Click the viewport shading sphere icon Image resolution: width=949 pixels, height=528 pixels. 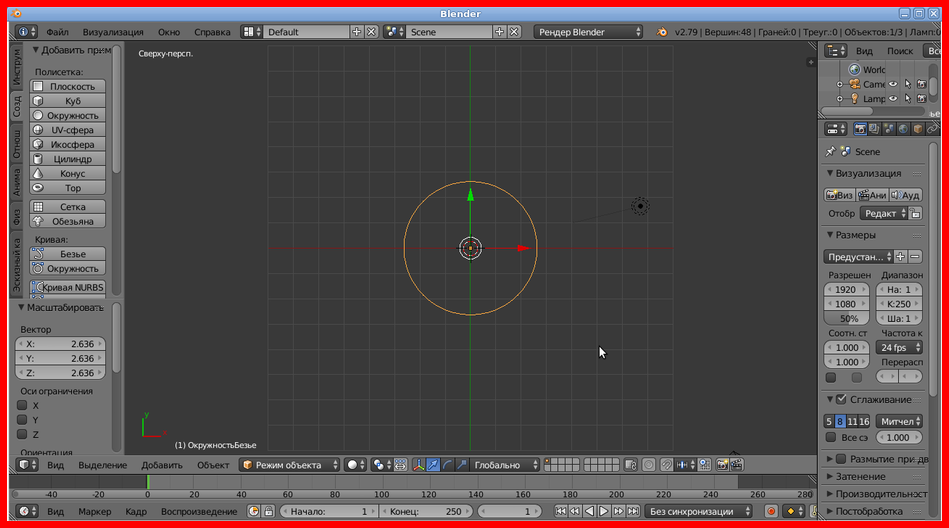(x=355, y=465)
